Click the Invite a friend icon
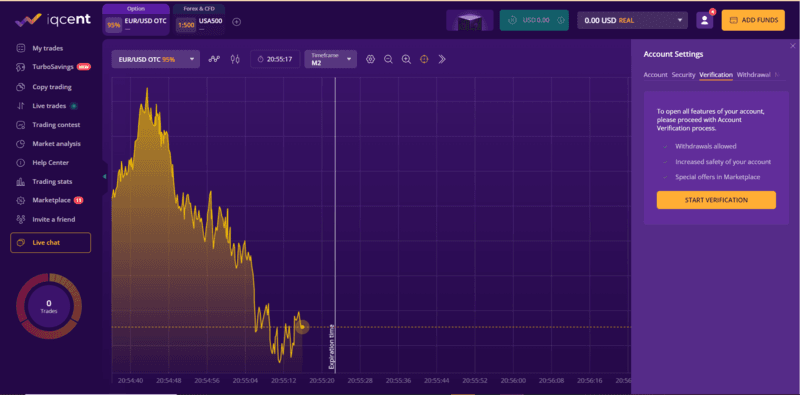 coord(21,219)
